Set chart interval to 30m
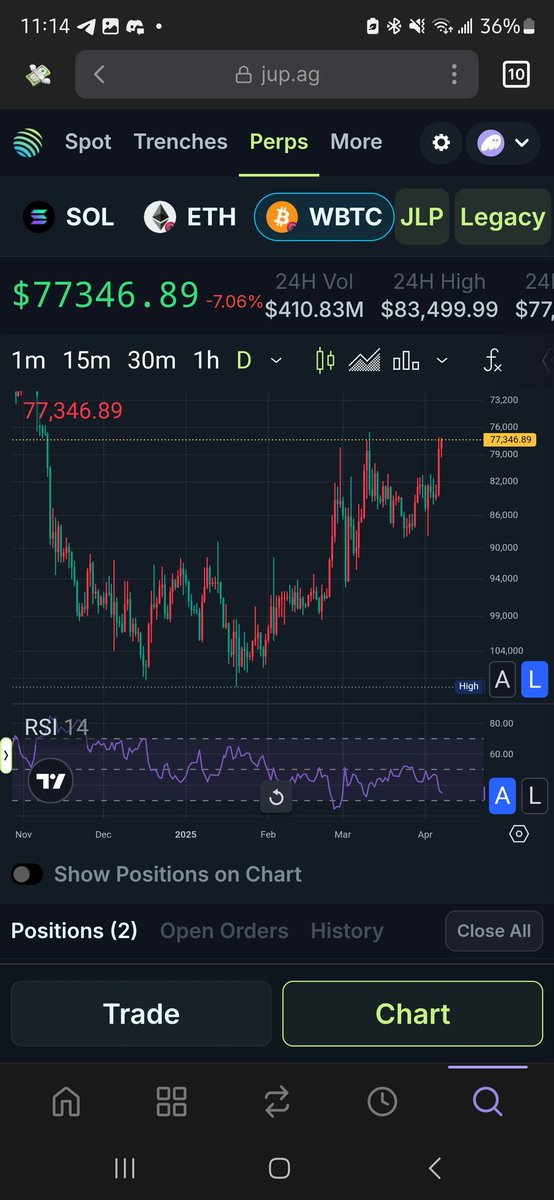554x1200 pixels. (152, 360)
